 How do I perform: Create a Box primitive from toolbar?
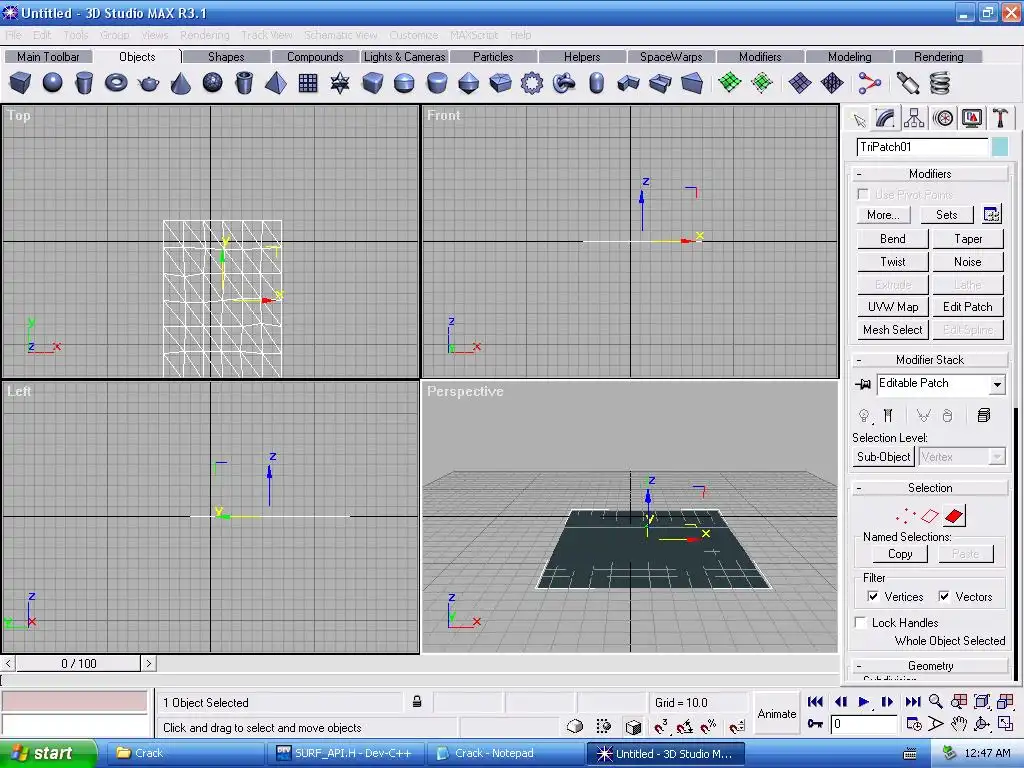[20, 83]
